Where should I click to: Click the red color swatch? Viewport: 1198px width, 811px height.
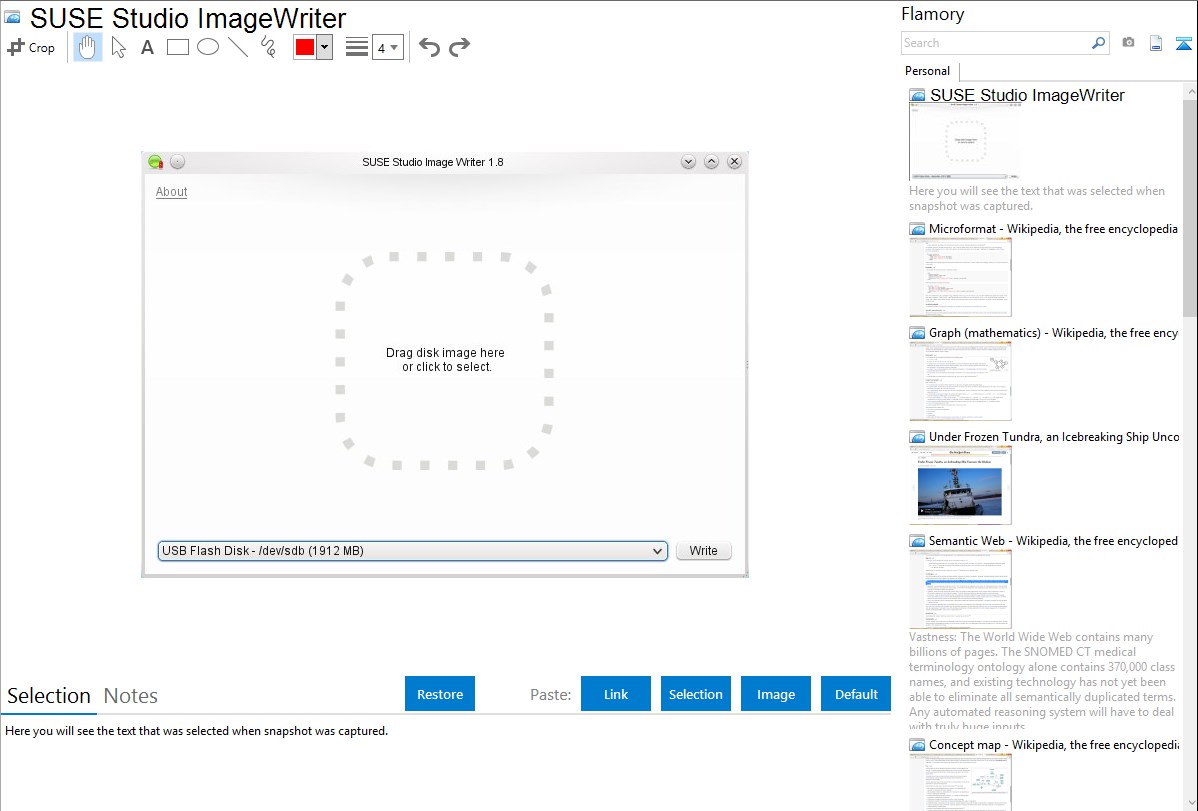tap(305, 47)
